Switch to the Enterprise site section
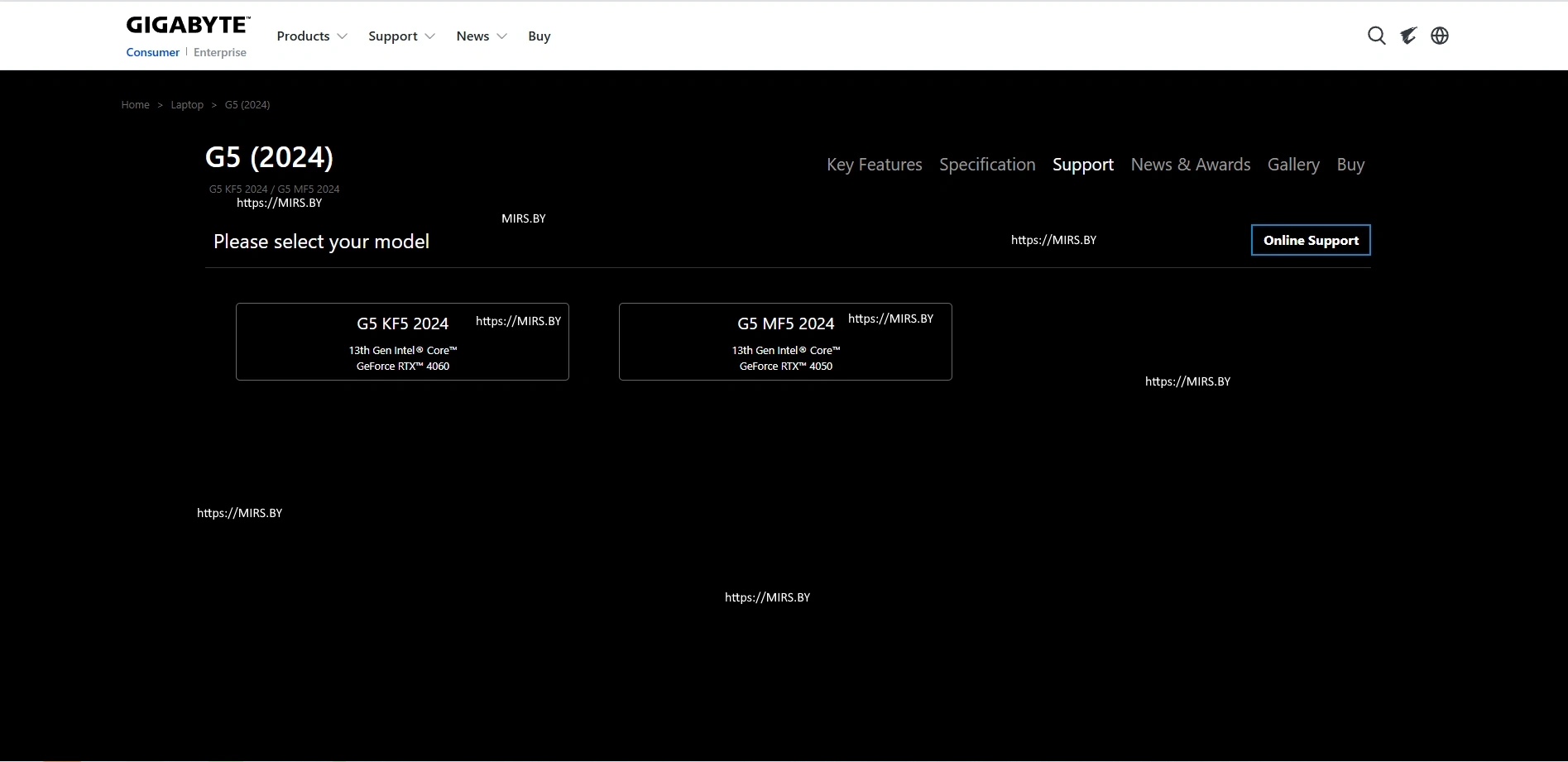The height and width of the screenshot is (762, 1568). pos(220,52)
